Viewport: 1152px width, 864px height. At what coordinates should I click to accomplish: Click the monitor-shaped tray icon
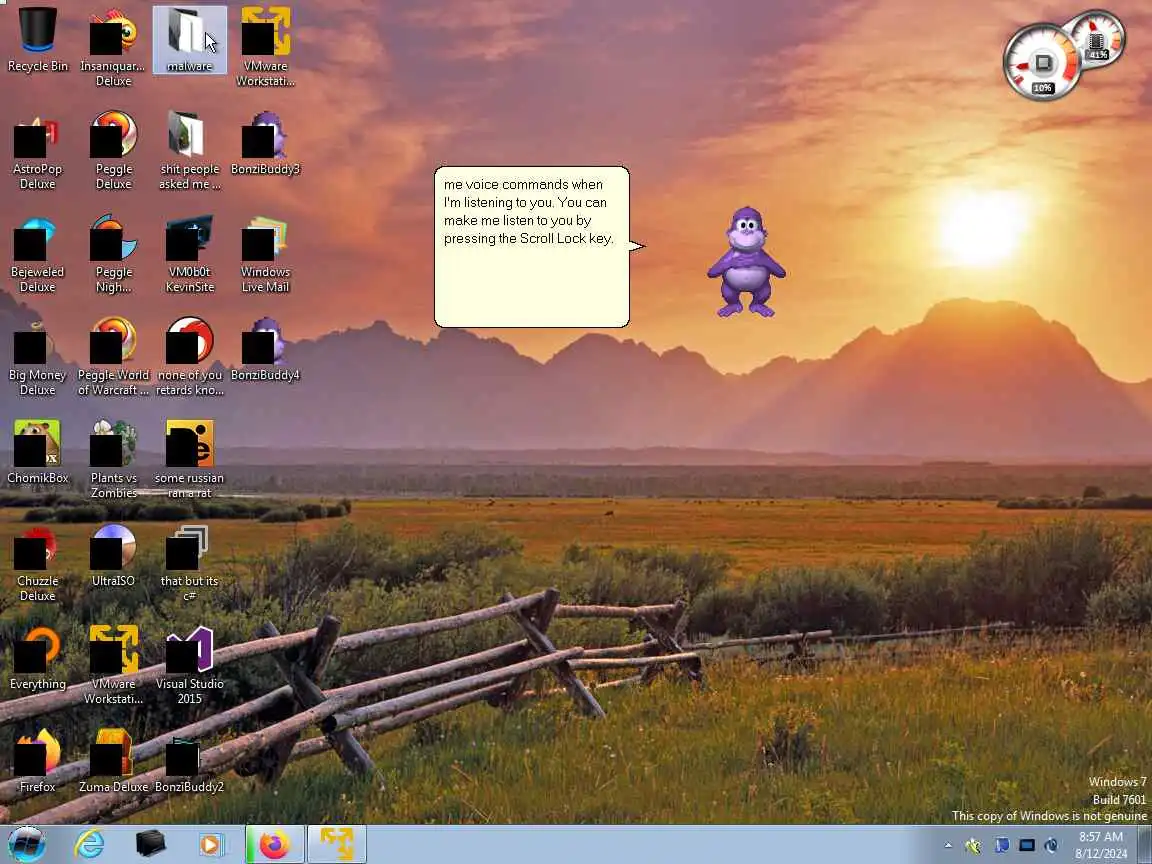click(1026, 846)
